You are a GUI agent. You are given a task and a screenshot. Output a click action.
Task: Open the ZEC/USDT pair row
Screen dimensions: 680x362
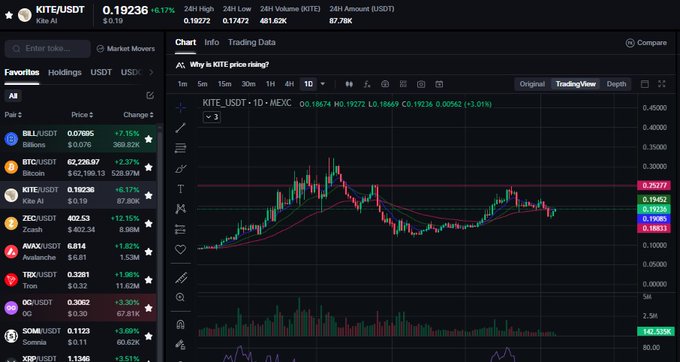tap(78, 224)
